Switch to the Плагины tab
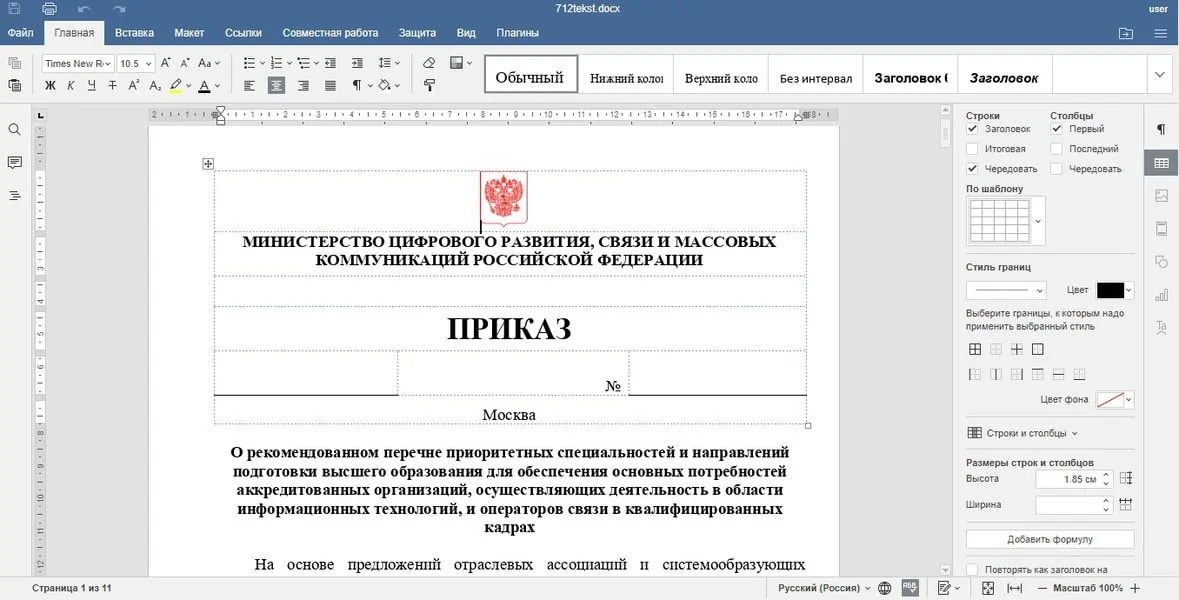Viewport: 1179px width, 600px height. [x=517, y=32]
